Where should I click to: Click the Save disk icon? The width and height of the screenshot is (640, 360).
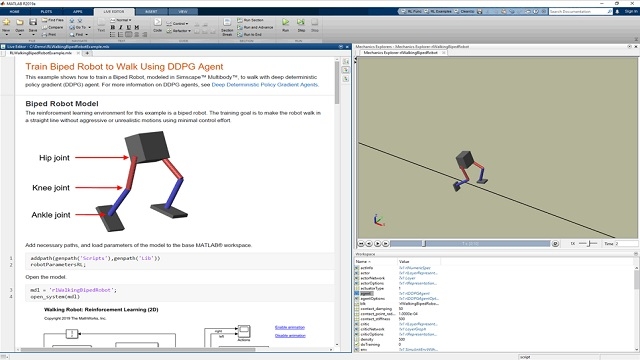(33, 22)
